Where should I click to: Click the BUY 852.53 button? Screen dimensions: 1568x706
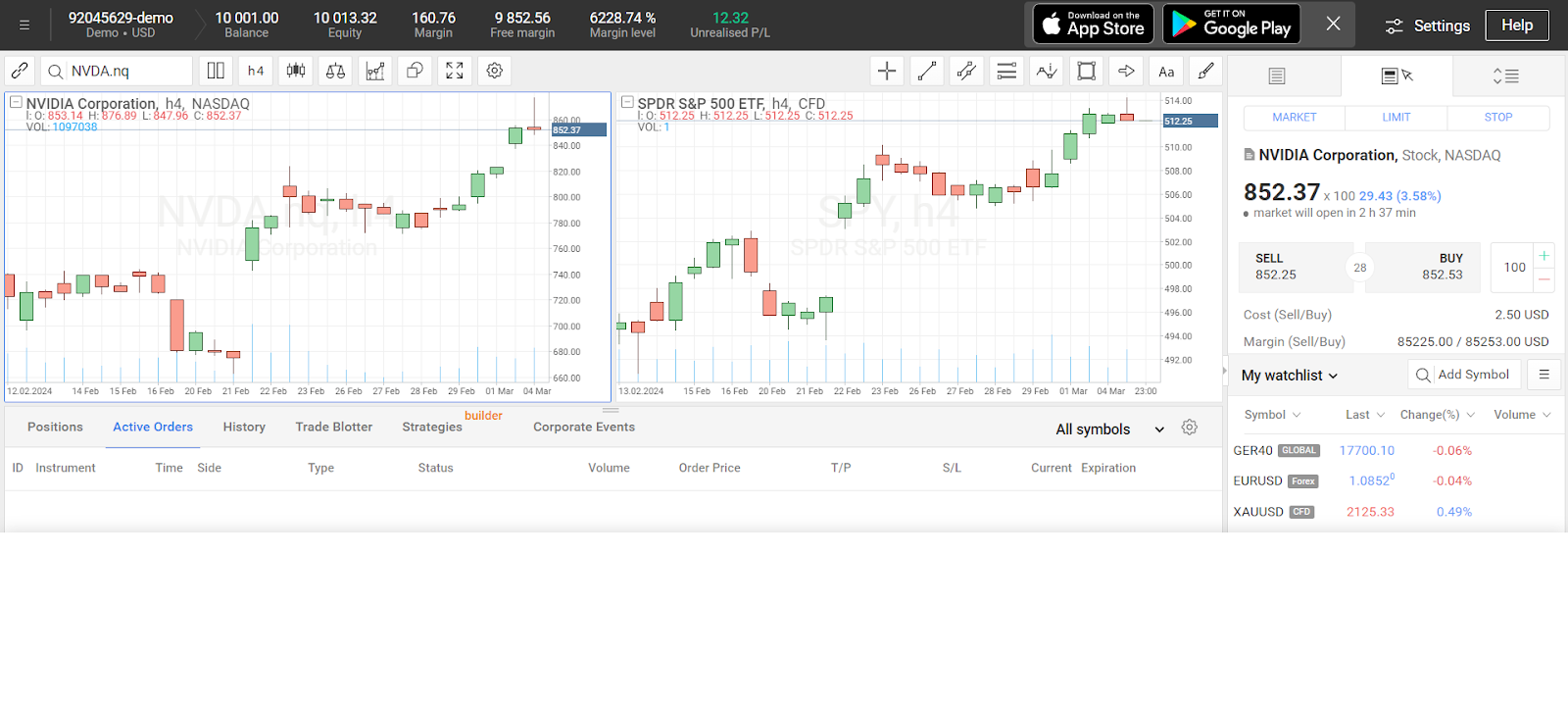[x=1423, y=267]
